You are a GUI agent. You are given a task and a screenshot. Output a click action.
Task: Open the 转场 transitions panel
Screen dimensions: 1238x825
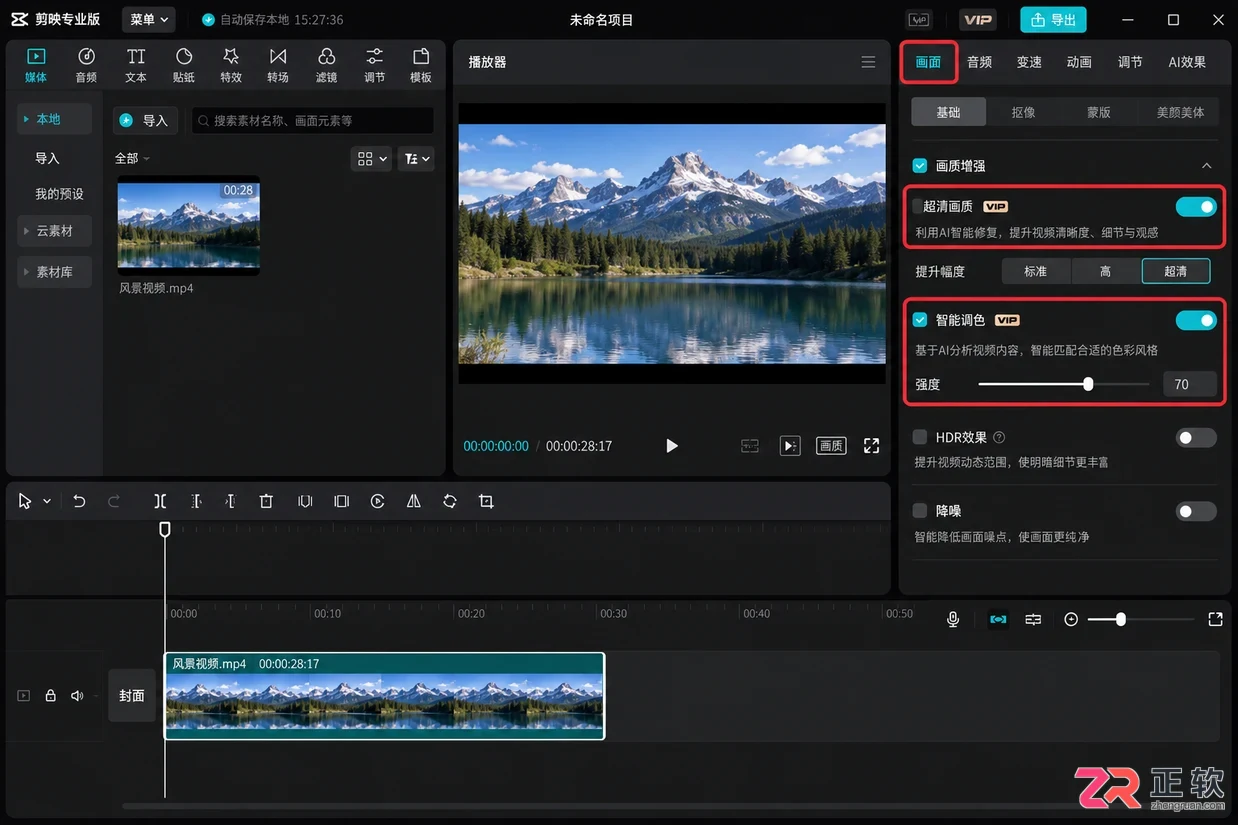point(278,65)
